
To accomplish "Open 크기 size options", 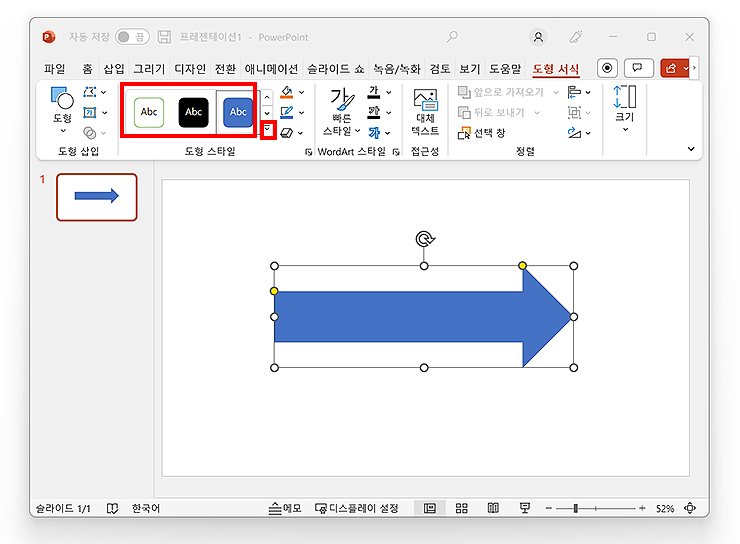I will (625, 109).
